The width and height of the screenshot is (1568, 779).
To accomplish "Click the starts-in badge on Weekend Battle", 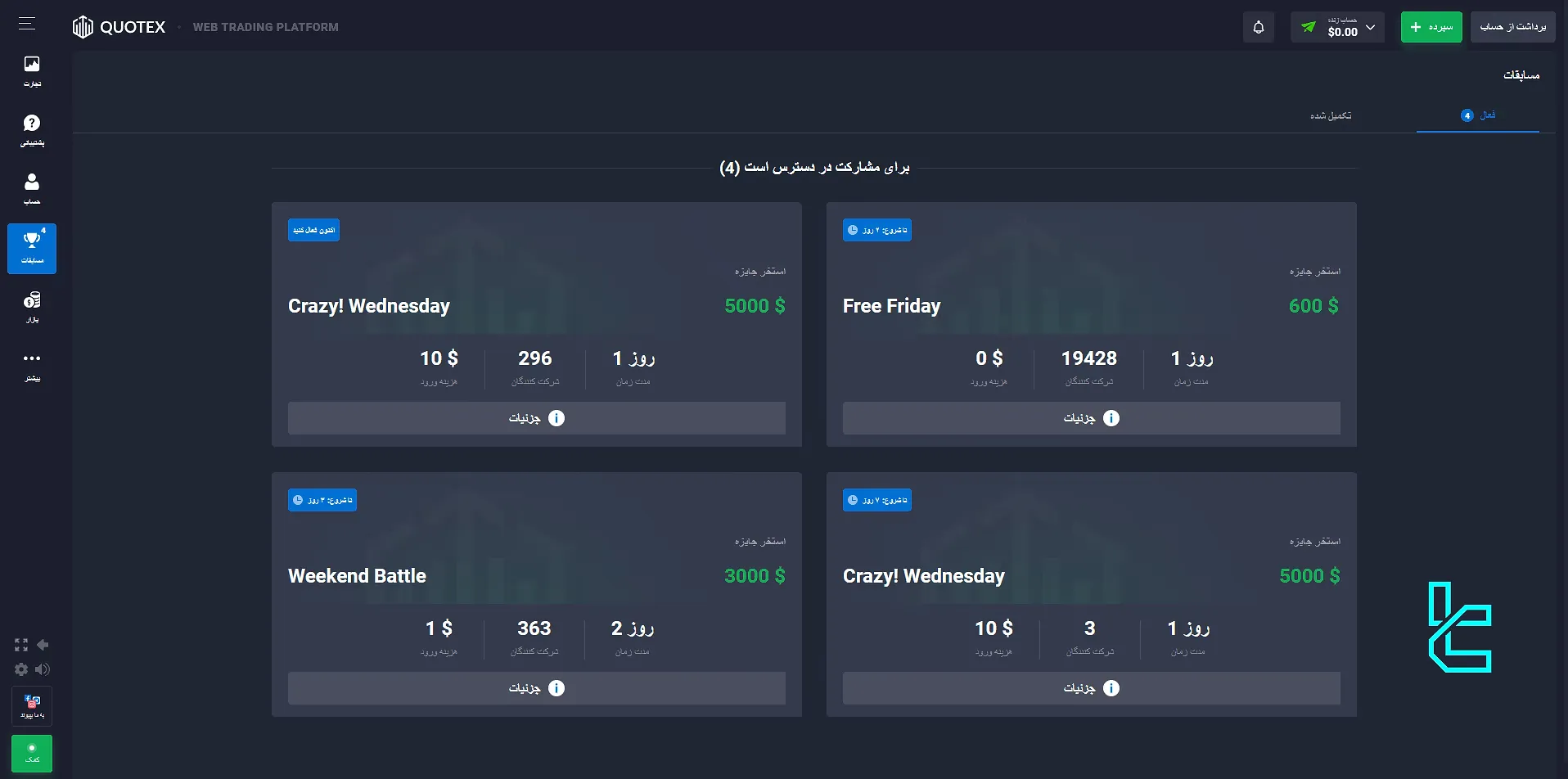I will [322, 500].
